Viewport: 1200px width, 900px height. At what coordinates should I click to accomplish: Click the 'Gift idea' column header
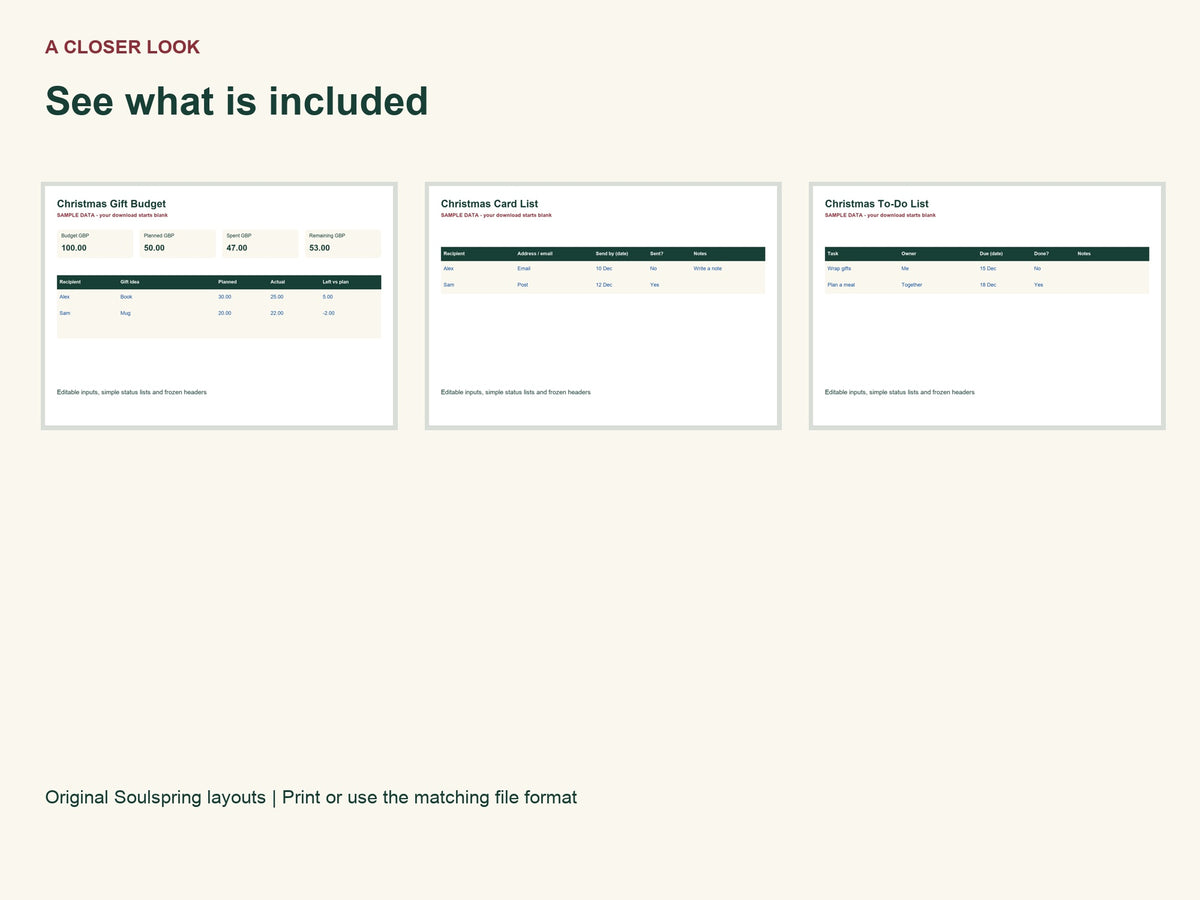(130, 282)
